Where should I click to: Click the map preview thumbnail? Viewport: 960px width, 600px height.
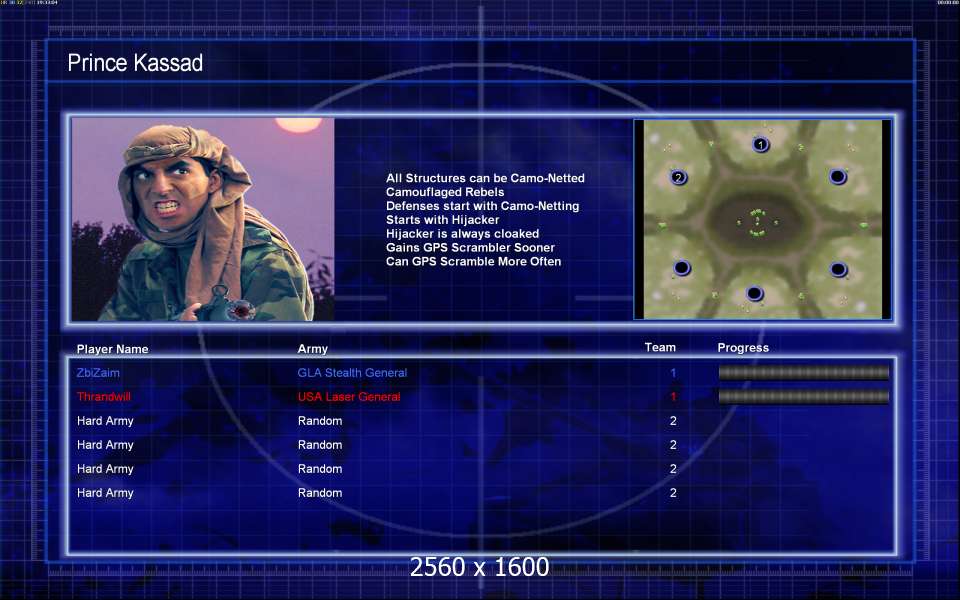pos(763,219)
